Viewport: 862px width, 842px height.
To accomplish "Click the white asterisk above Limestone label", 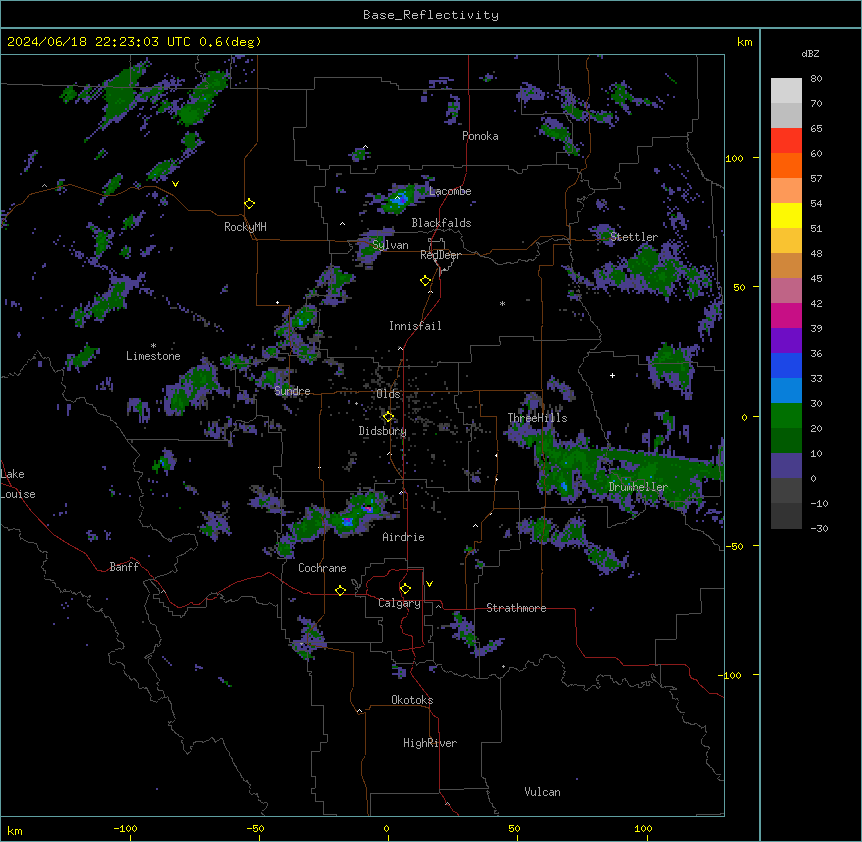I will 153,346.
